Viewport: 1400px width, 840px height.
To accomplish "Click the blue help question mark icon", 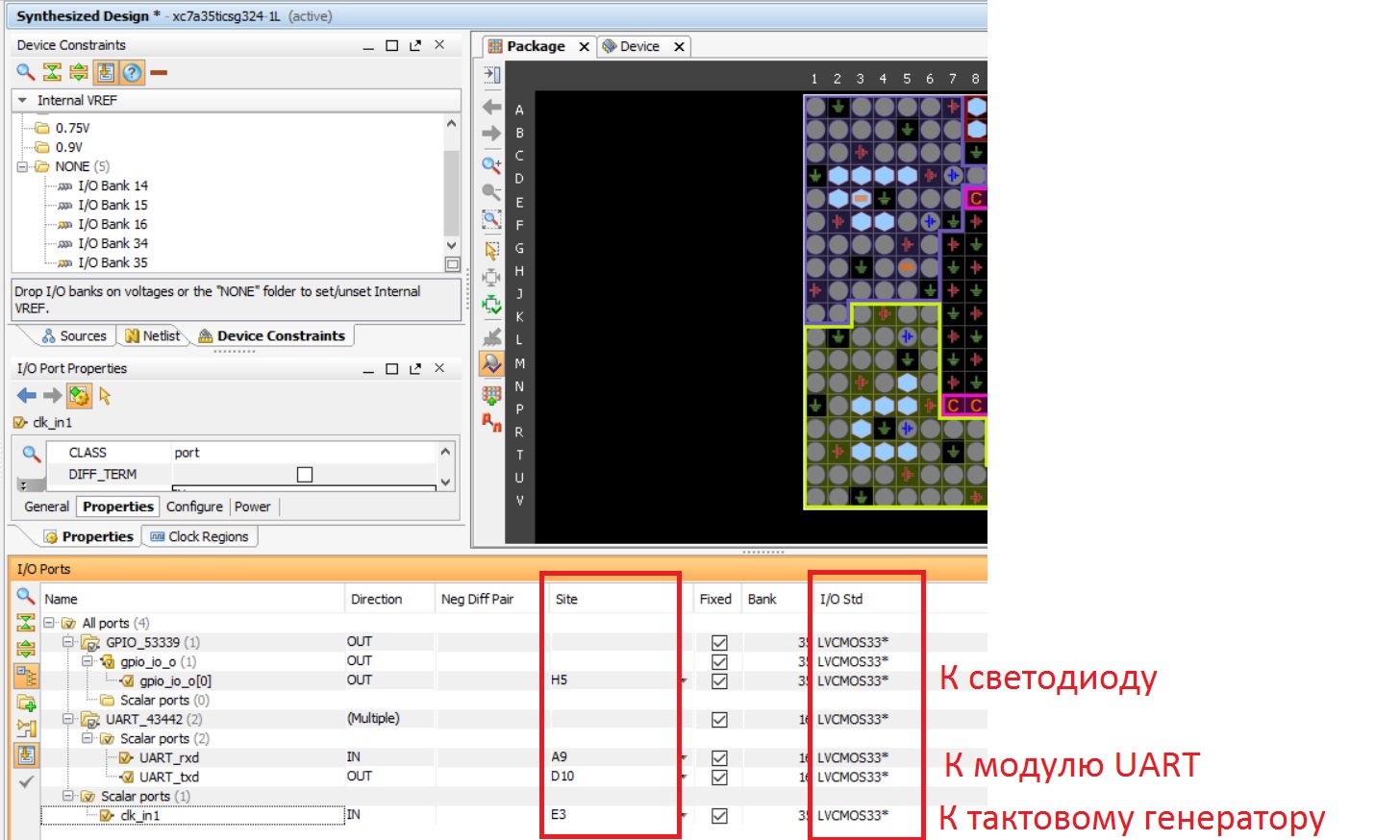I will pos(133,72).
